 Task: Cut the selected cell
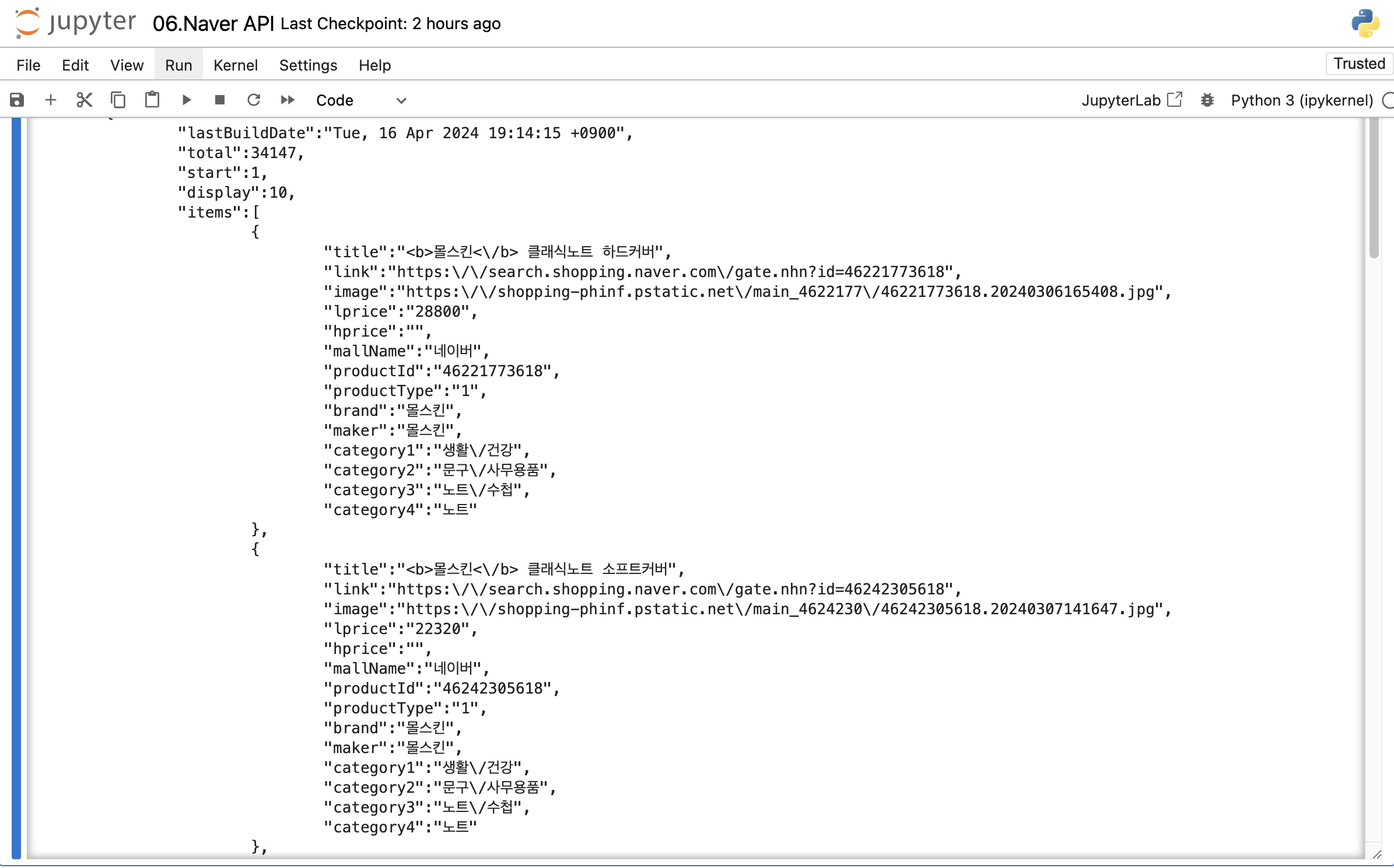pyautogui.click(x=85, y=100)
